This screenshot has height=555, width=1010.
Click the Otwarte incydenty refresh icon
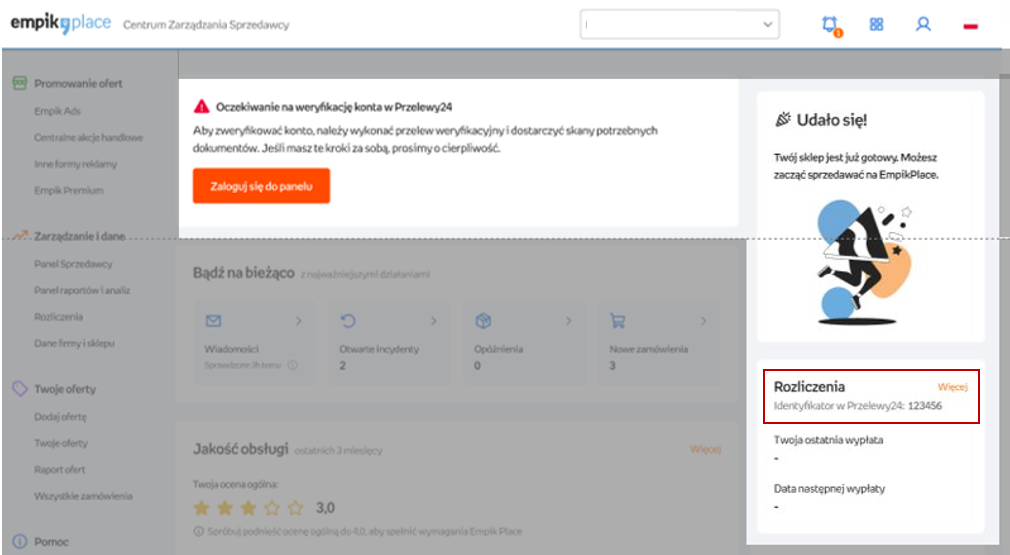click(x=349, y=321)
